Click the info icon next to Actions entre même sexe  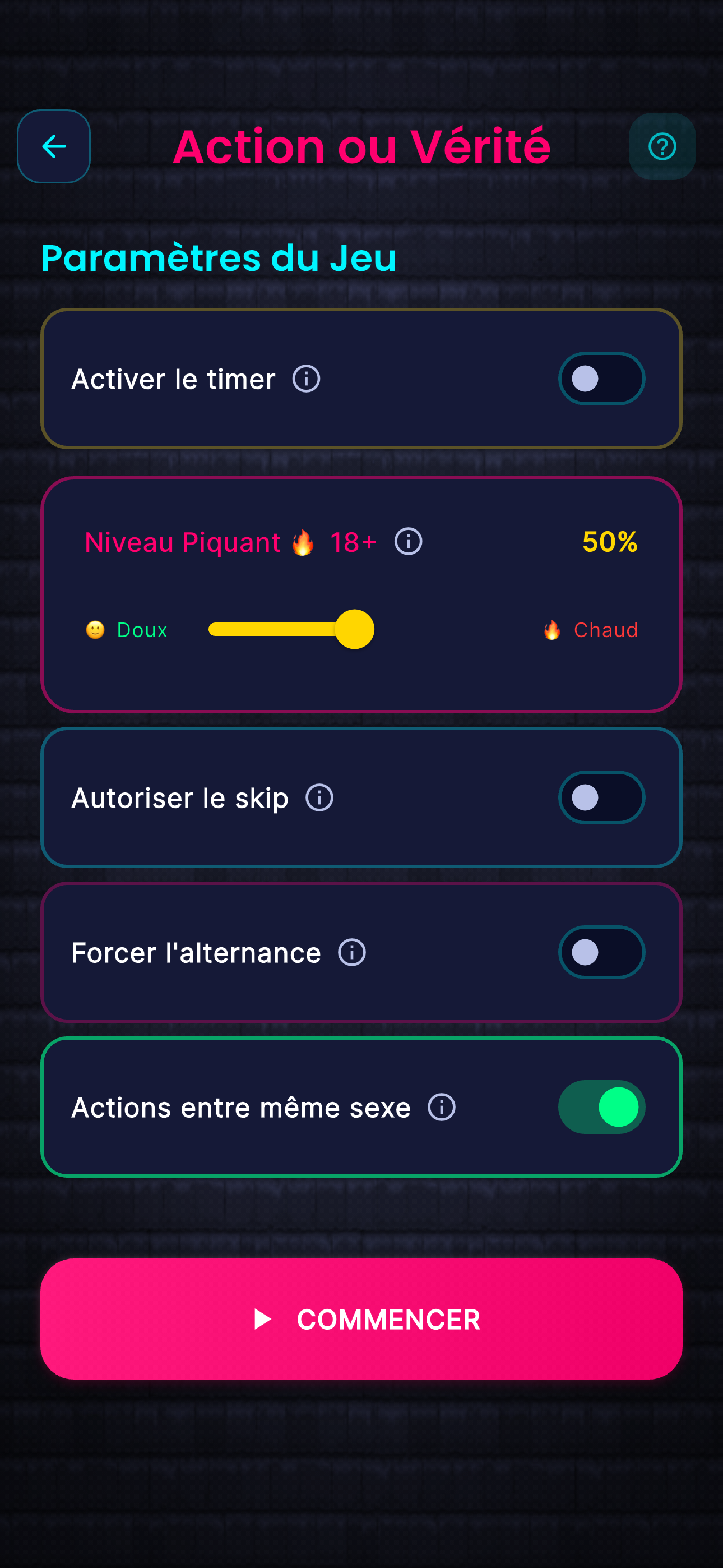click(441, 1107)
